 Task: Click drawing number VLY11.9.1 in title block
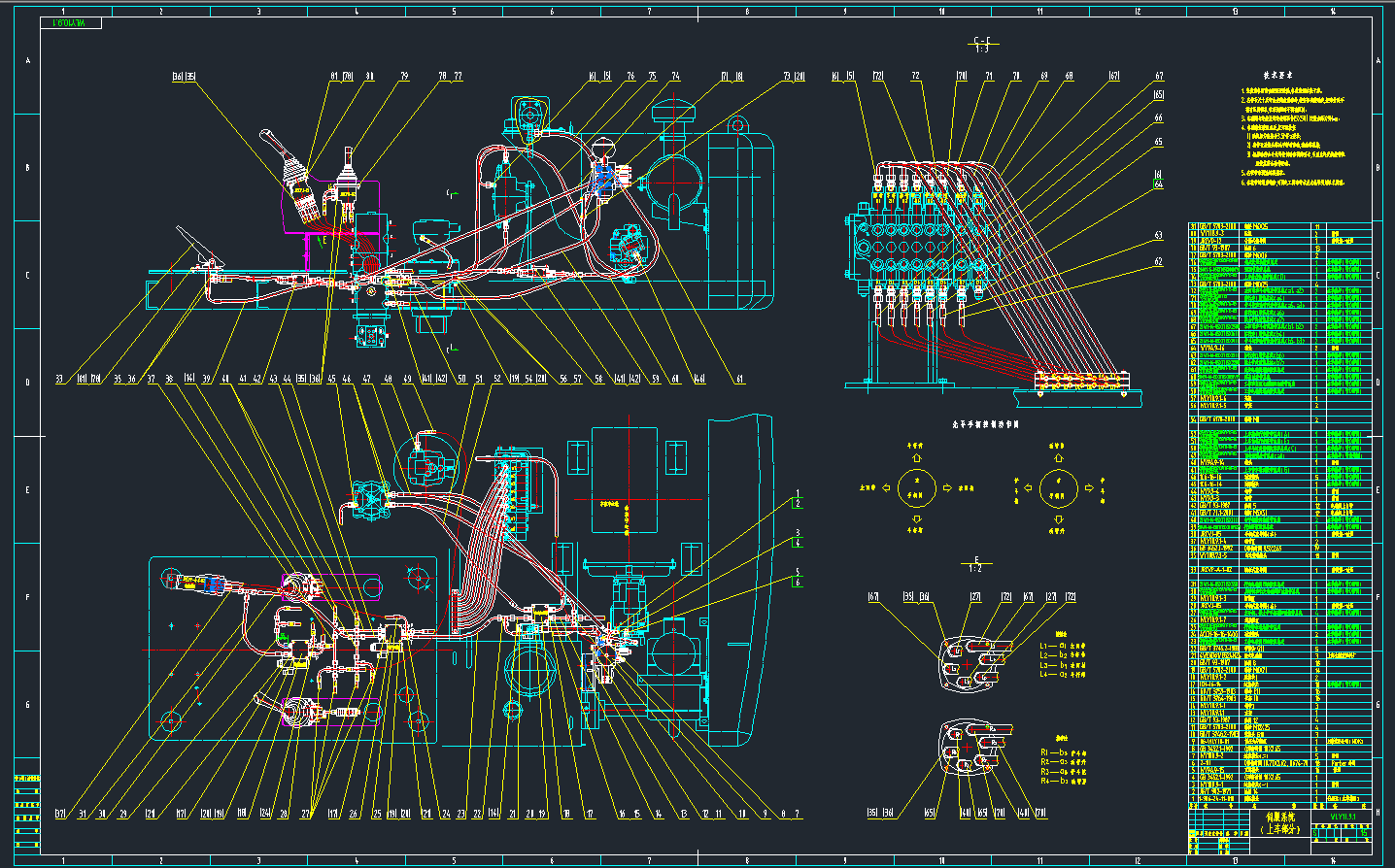pos(1344,818)
